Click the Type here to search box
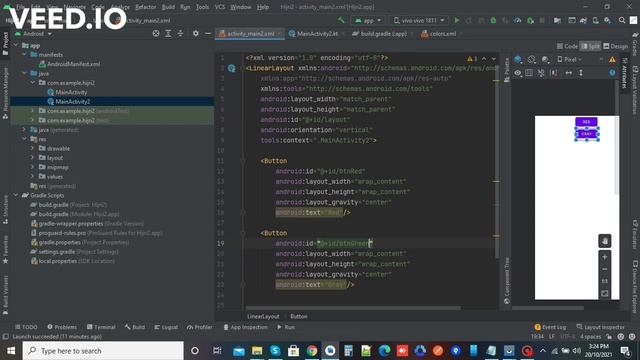The image size is (640, 360). tap(103, 351)
